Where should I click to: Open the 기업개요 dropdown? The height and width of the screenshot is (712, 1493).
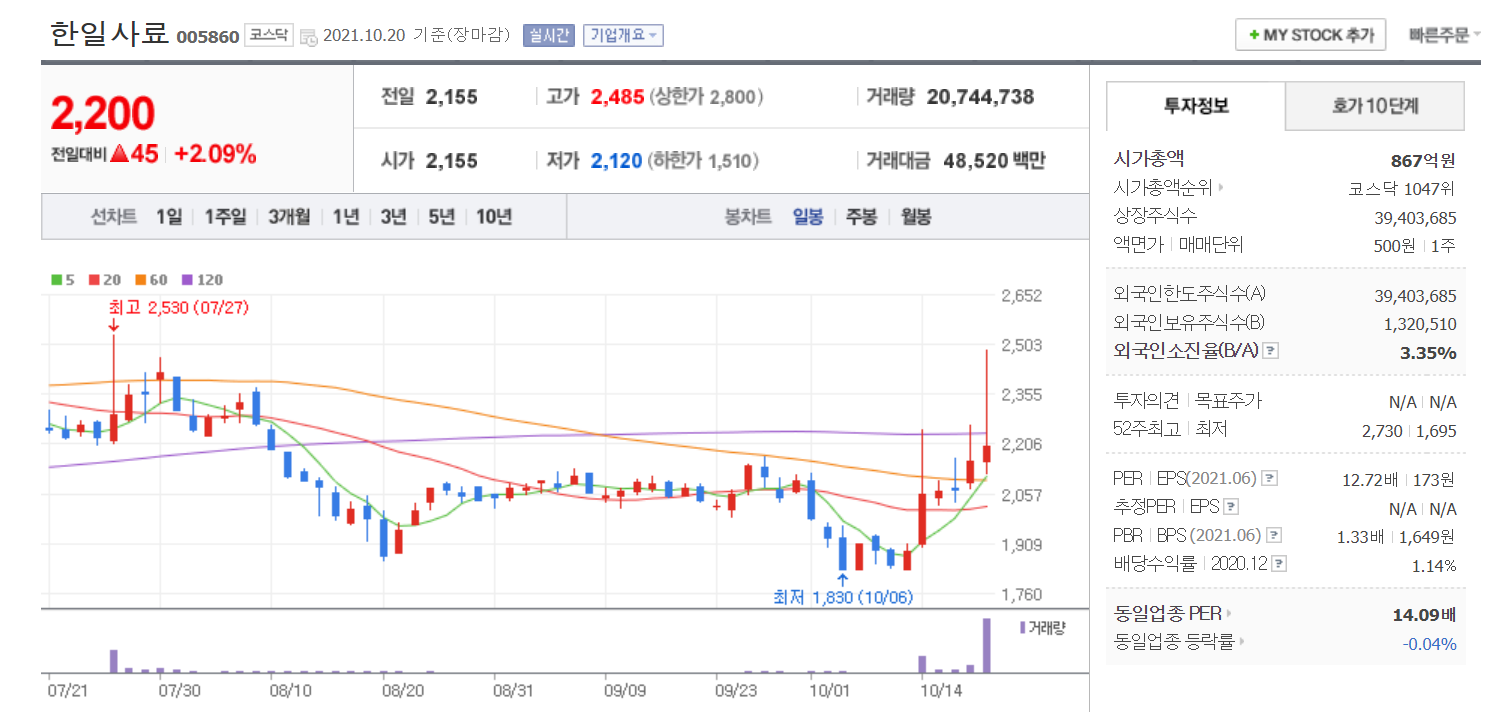tap(623, 36)
